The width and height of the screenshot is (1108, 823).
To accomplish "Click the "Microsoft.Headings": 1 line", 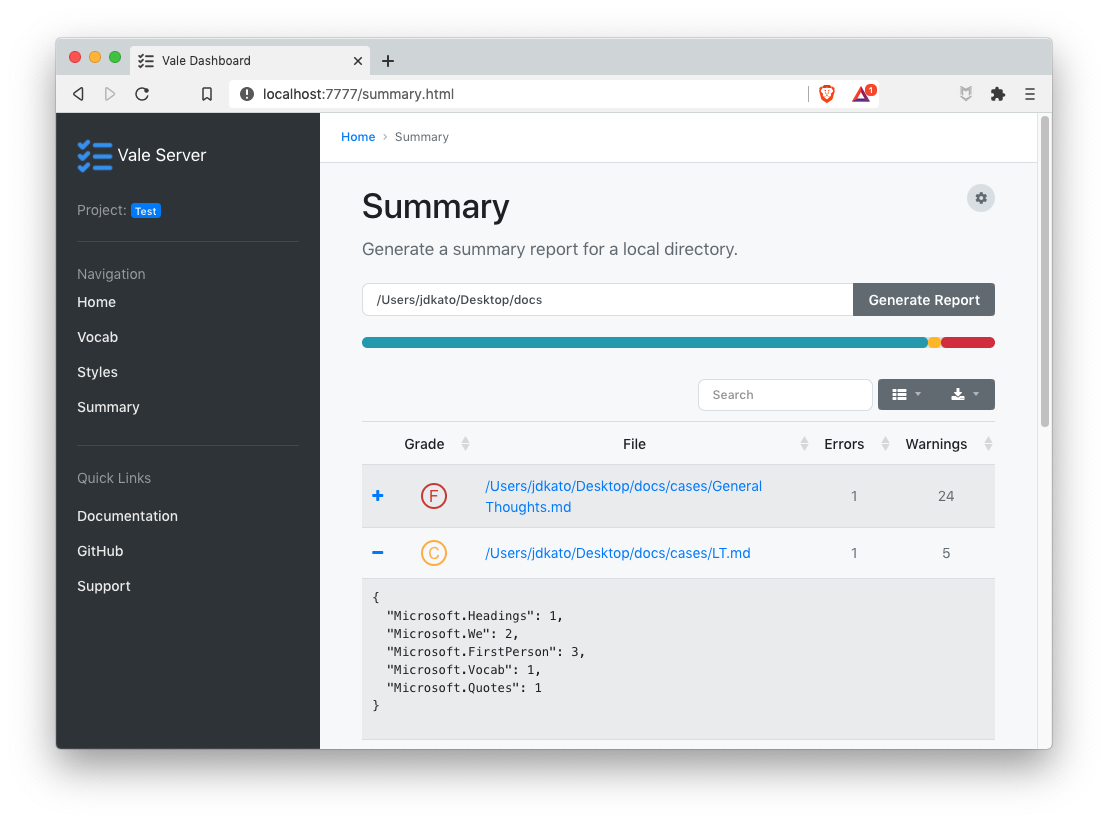I will [475, 615].
